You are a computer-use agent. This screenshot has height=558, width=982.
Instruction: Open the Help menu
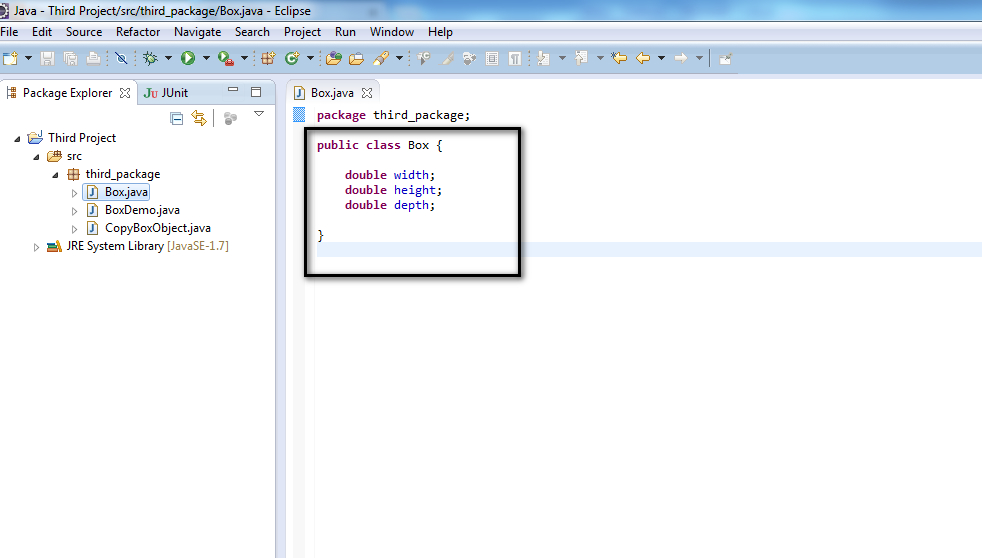click(x=440, y=32)
